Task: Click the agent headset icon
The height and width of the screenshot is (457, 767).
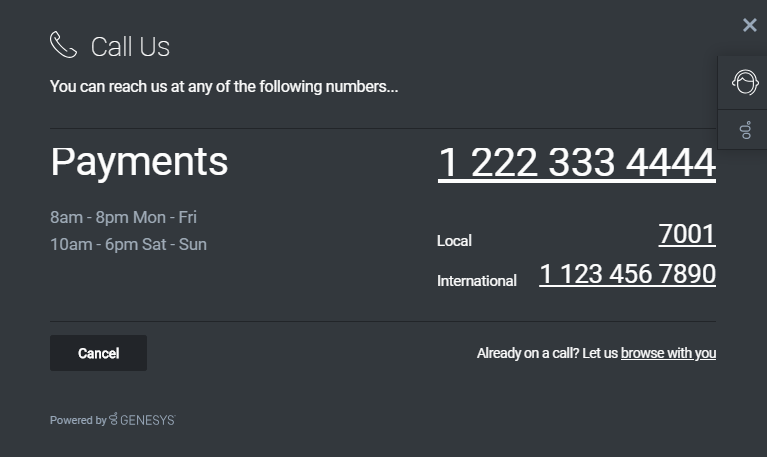Action: coord(744,82)
